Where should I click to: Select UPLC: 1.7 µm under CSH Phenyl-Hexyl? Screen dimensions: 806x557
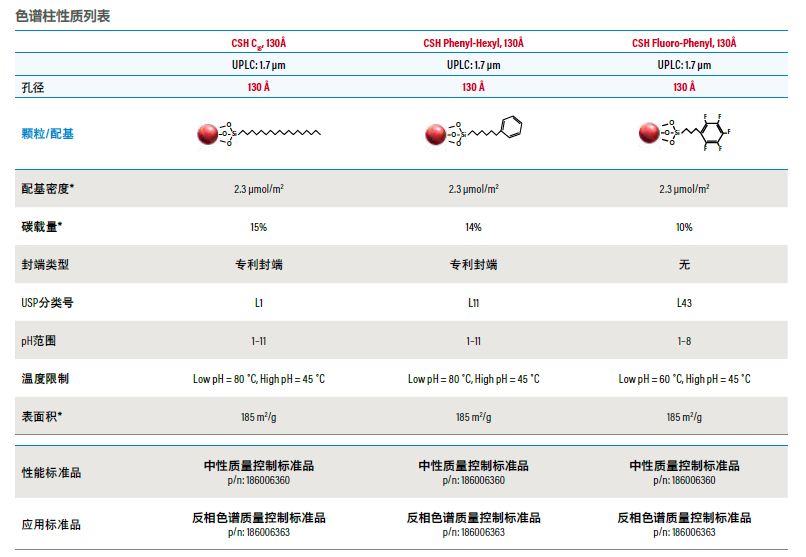coord(473,65)
